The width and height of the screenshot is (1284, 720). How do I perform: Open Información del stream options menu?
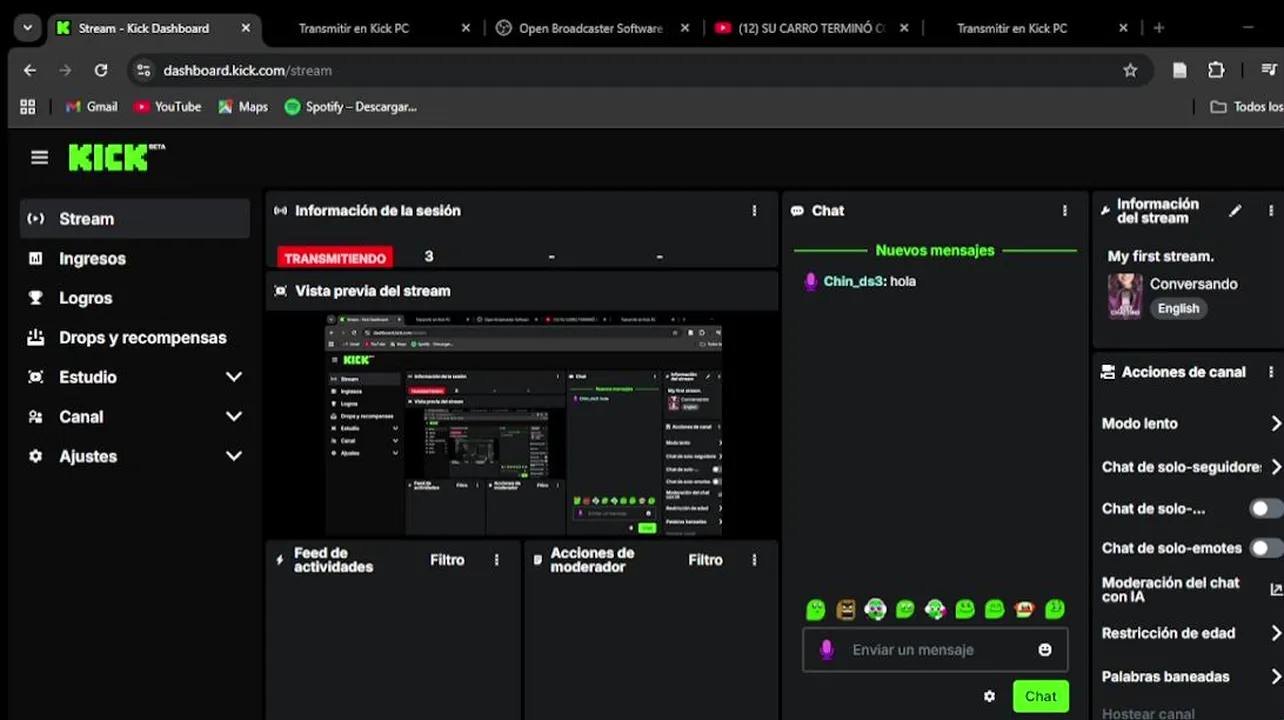pyautogui.click(x=1271, y=211)
